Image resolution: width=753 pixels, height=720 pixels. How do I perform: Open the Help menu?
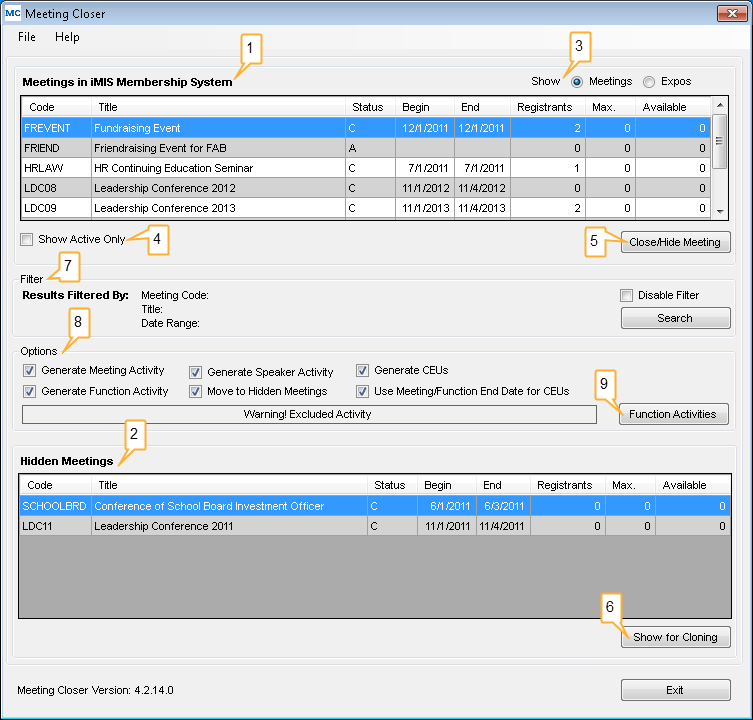tap(67, 37)
